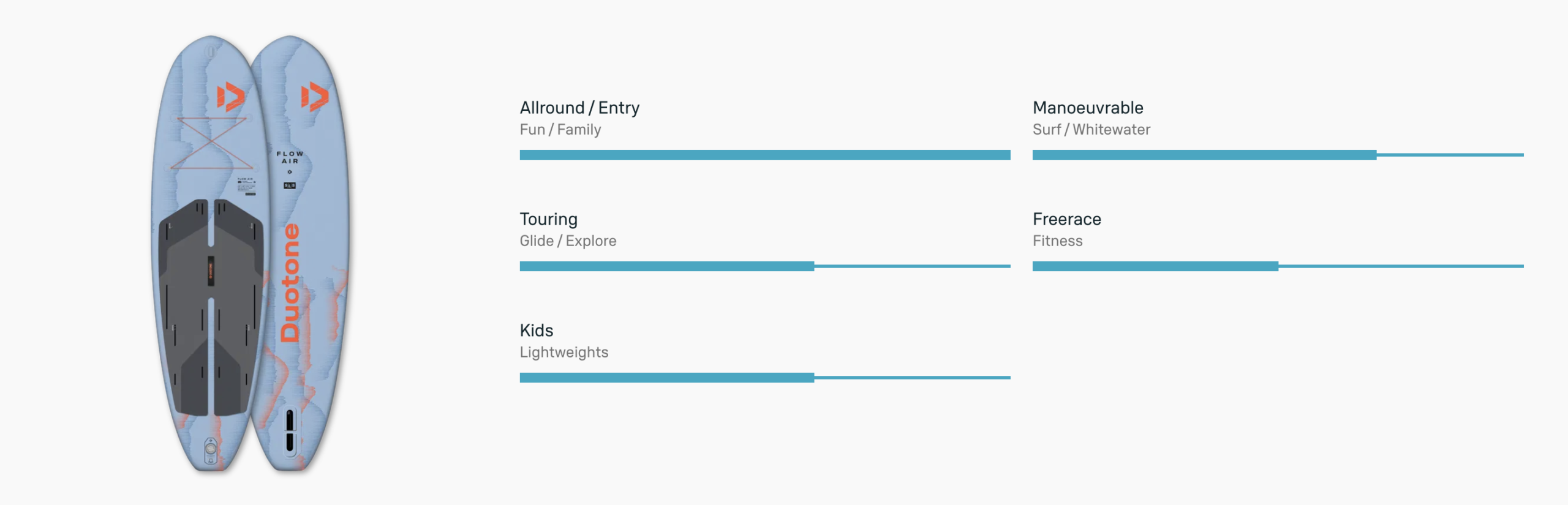Screen dimensions: 1568x505
Task: Click the Manoeuvrable rating bar
Action: 1278,155
